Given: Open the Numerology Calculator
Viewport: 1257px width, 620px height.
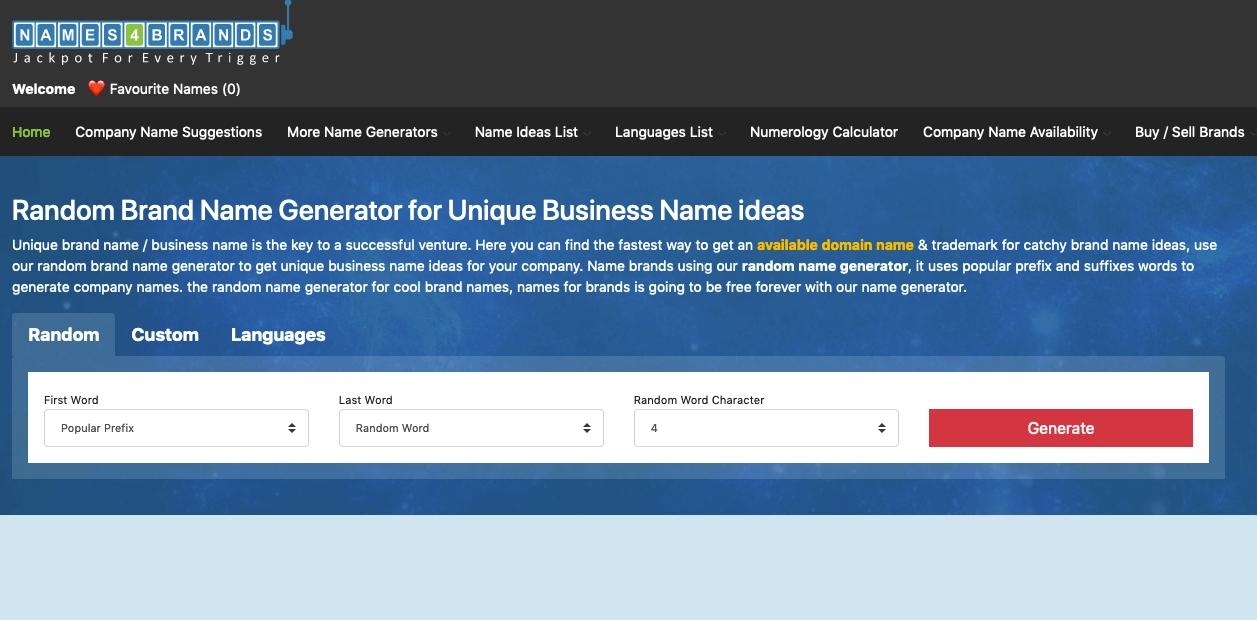Looking at the screenshot, I should point(823,131).
